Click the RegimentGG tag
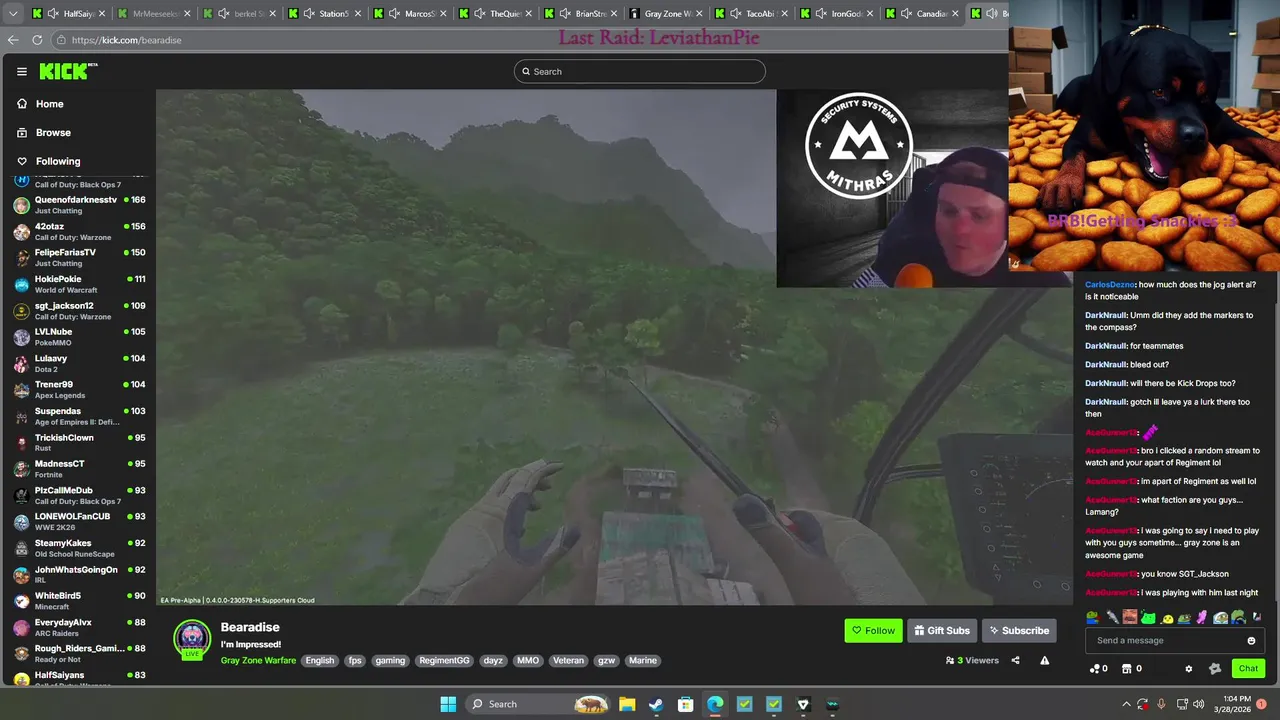 tap(444, 661)
